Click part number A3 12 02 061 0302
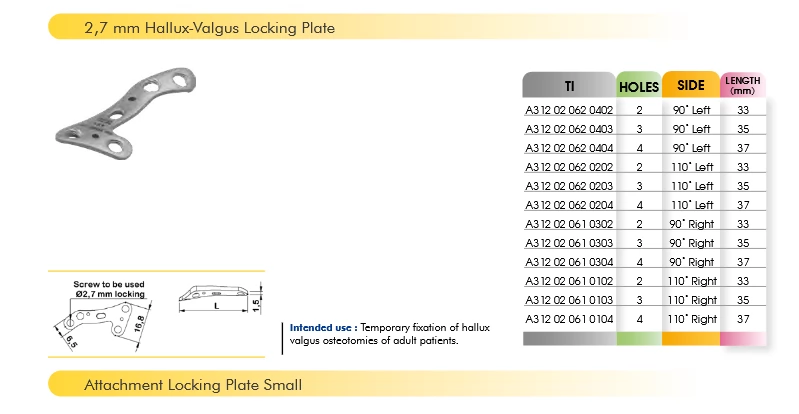Viewport: 799px width, 414px height. [x=569, y=224]
